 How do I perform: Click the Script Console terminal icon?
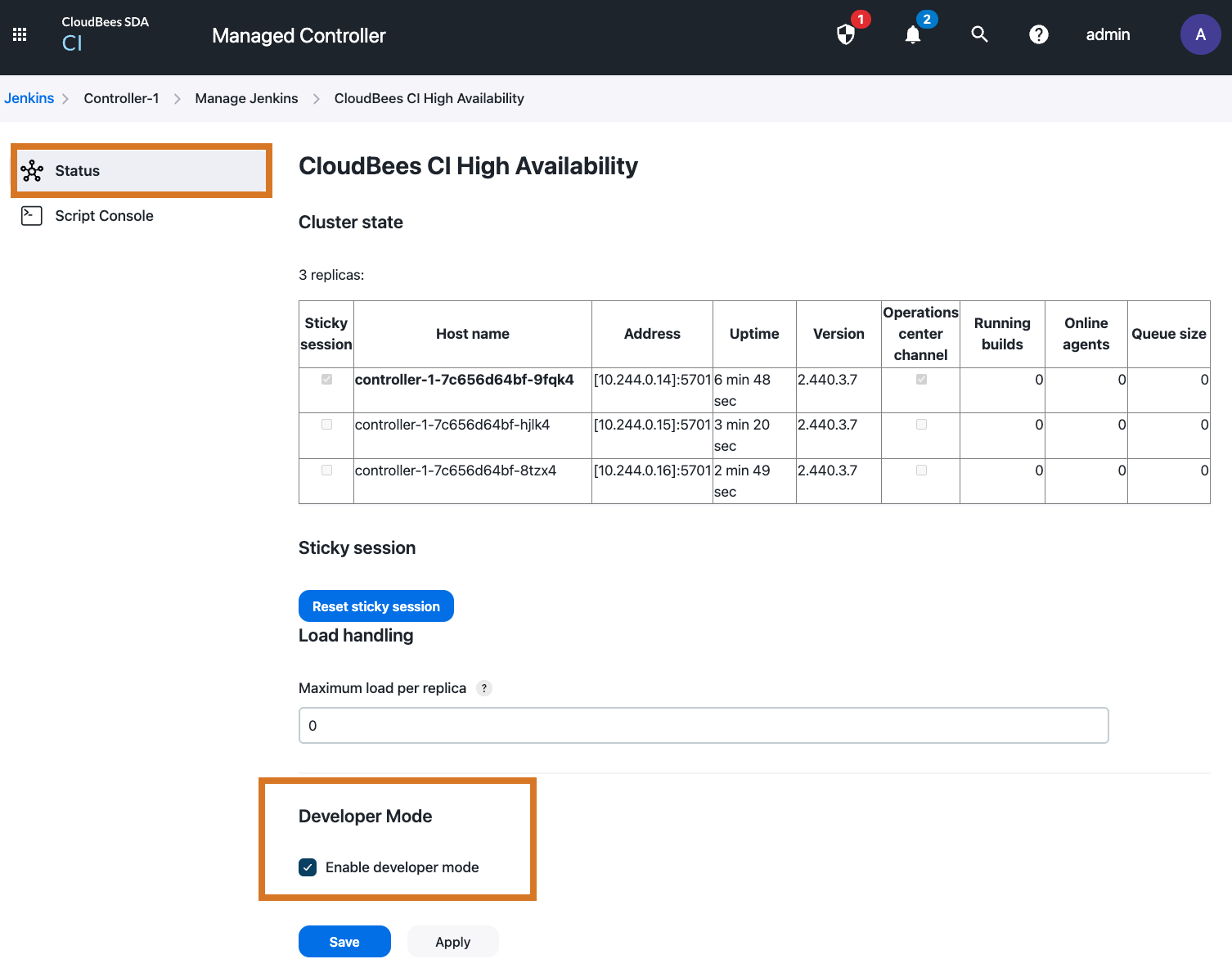32,216
